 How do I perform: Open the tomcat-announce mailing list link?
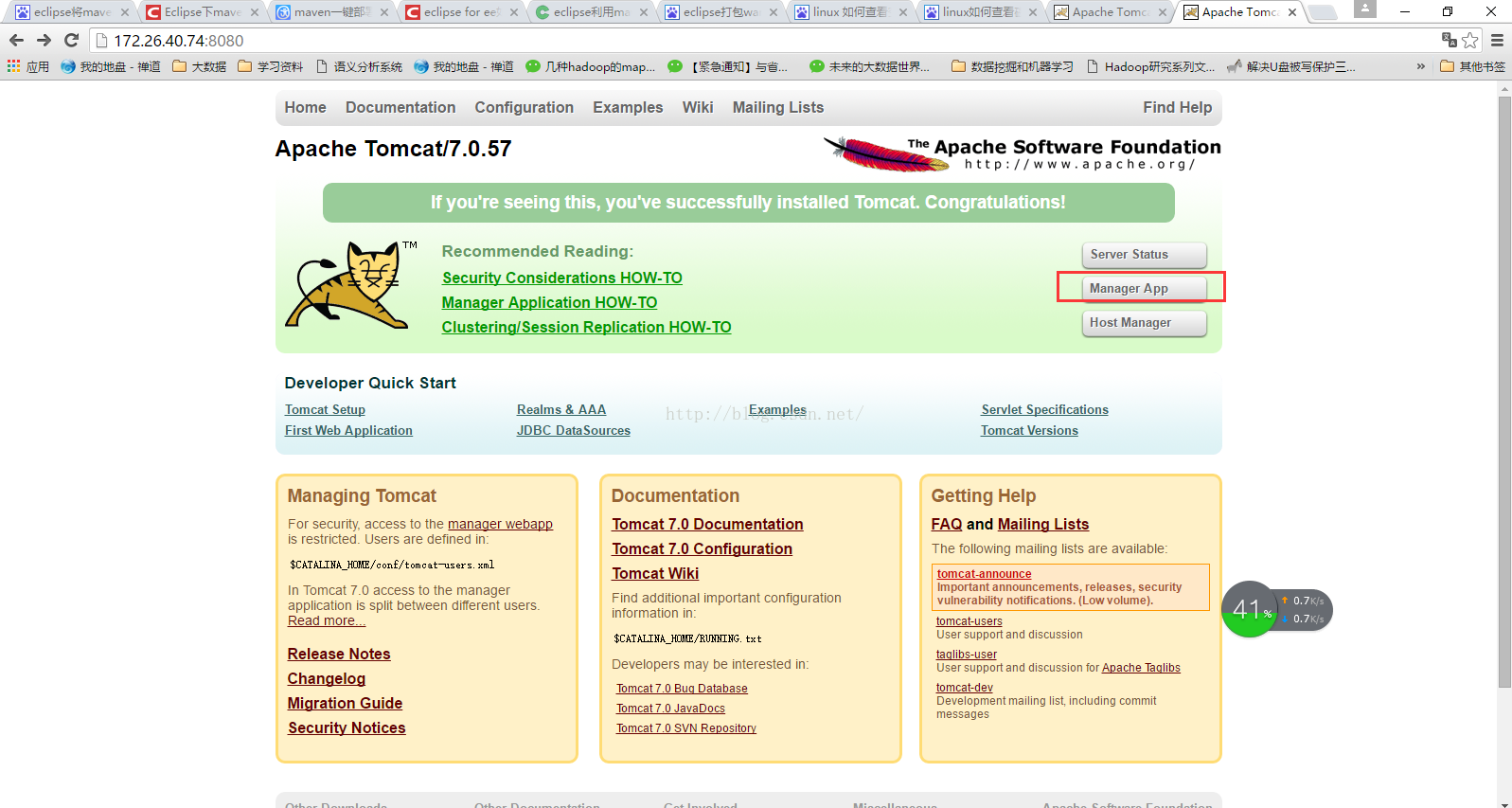984,574
